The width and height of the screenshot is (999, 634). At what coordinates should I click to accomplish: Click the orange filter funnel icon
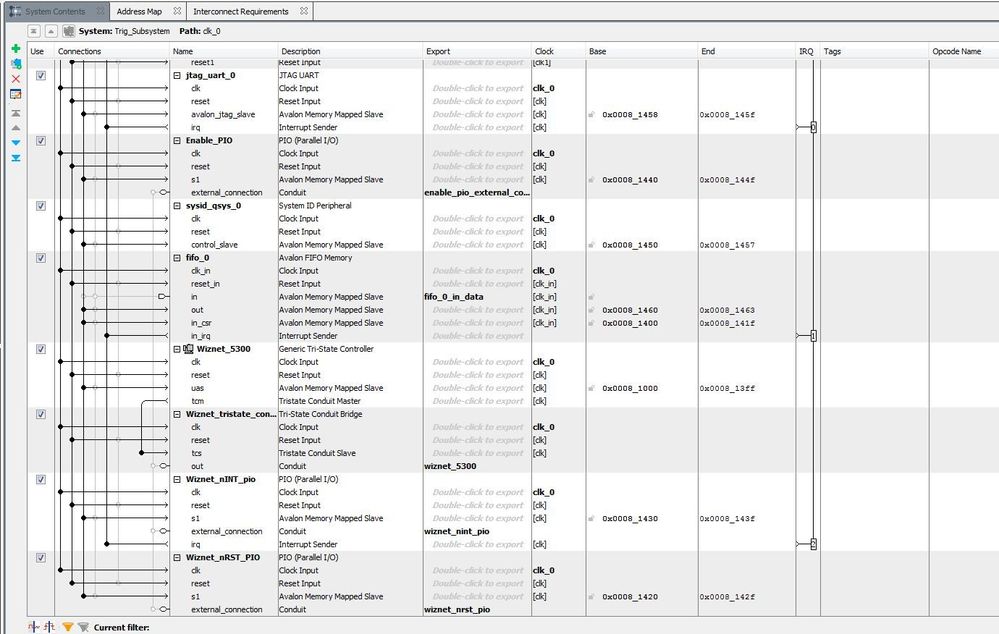pos(68,628)
